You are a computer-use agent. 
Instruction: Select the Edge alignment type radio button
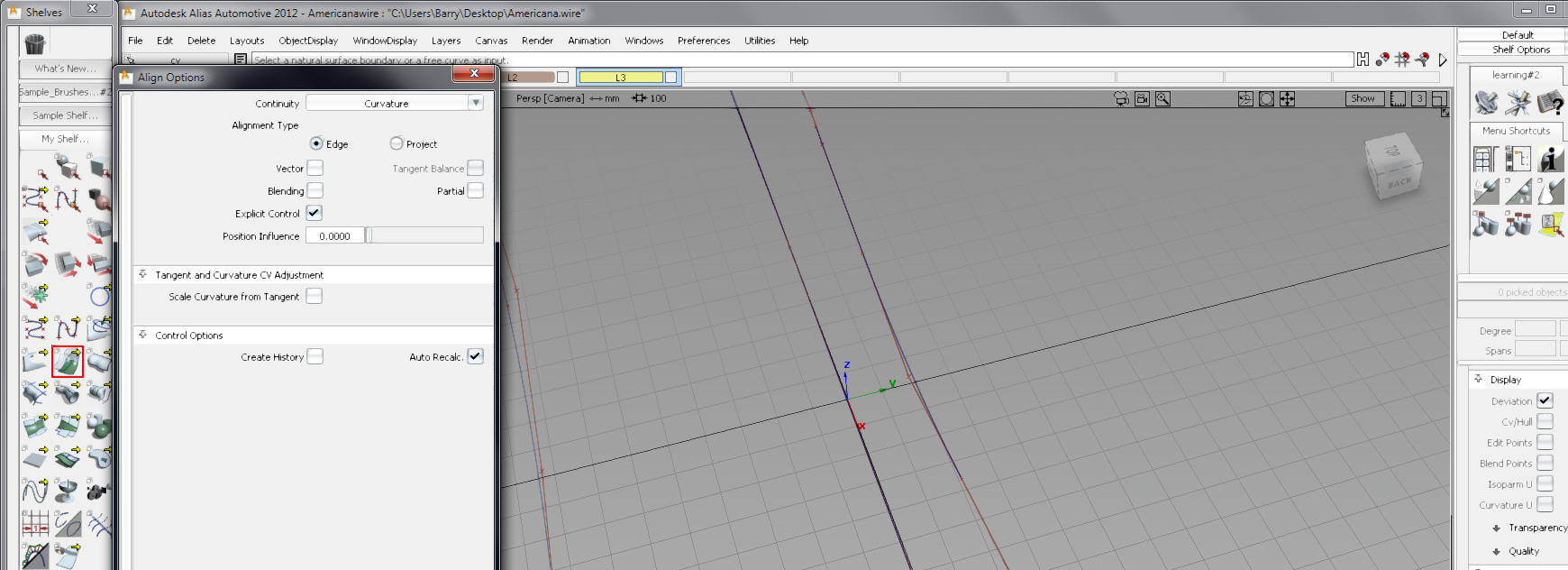tap(316, 143)
